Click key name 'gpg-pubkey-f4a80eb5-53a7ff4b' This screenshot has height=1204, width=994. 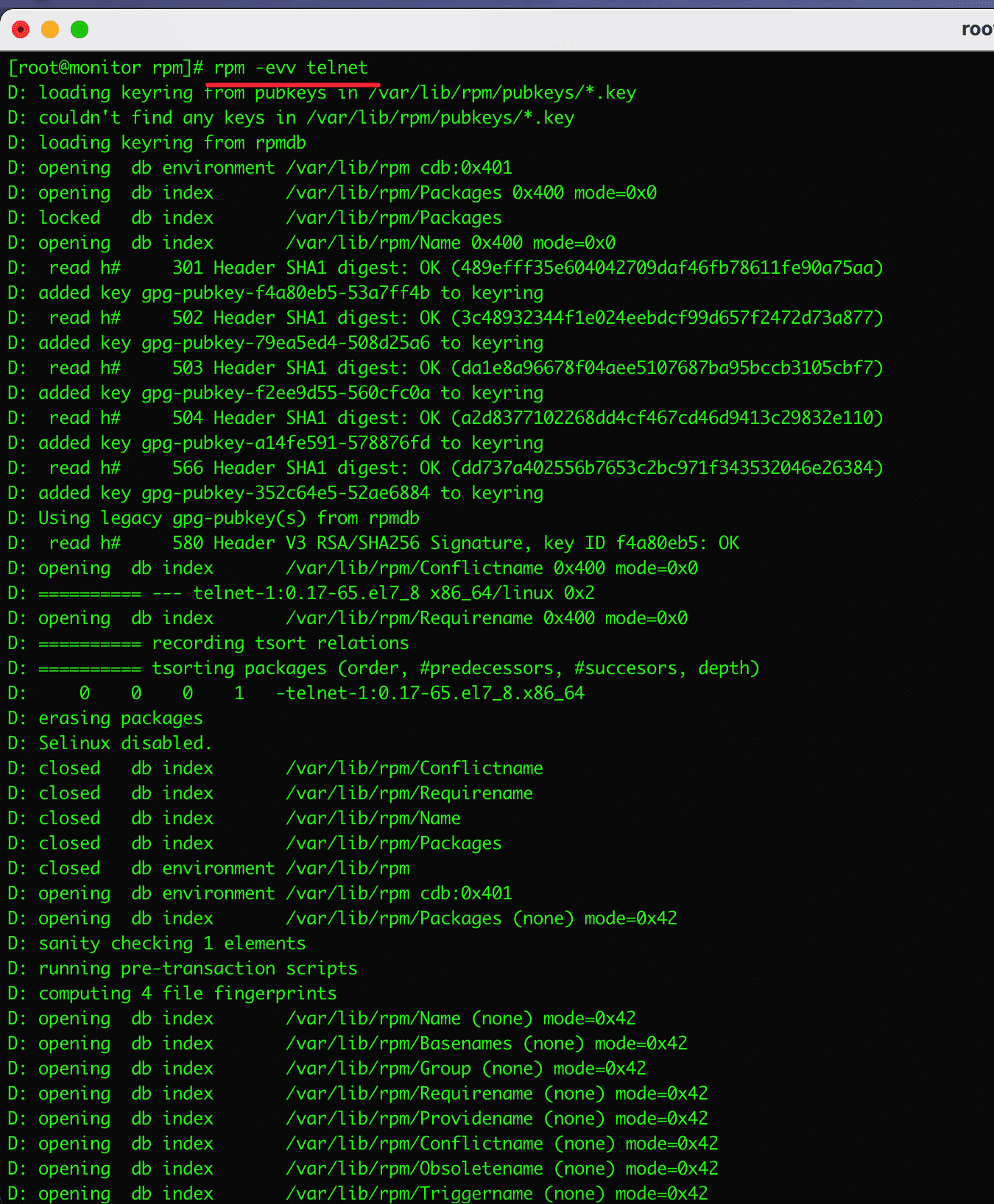point(285,293)
